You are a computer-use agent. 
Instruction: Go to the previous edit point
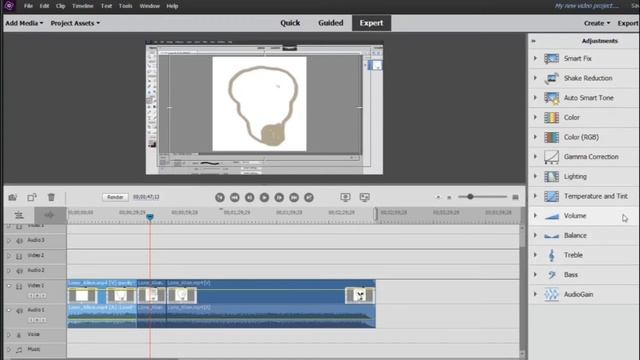coord(220,198)
